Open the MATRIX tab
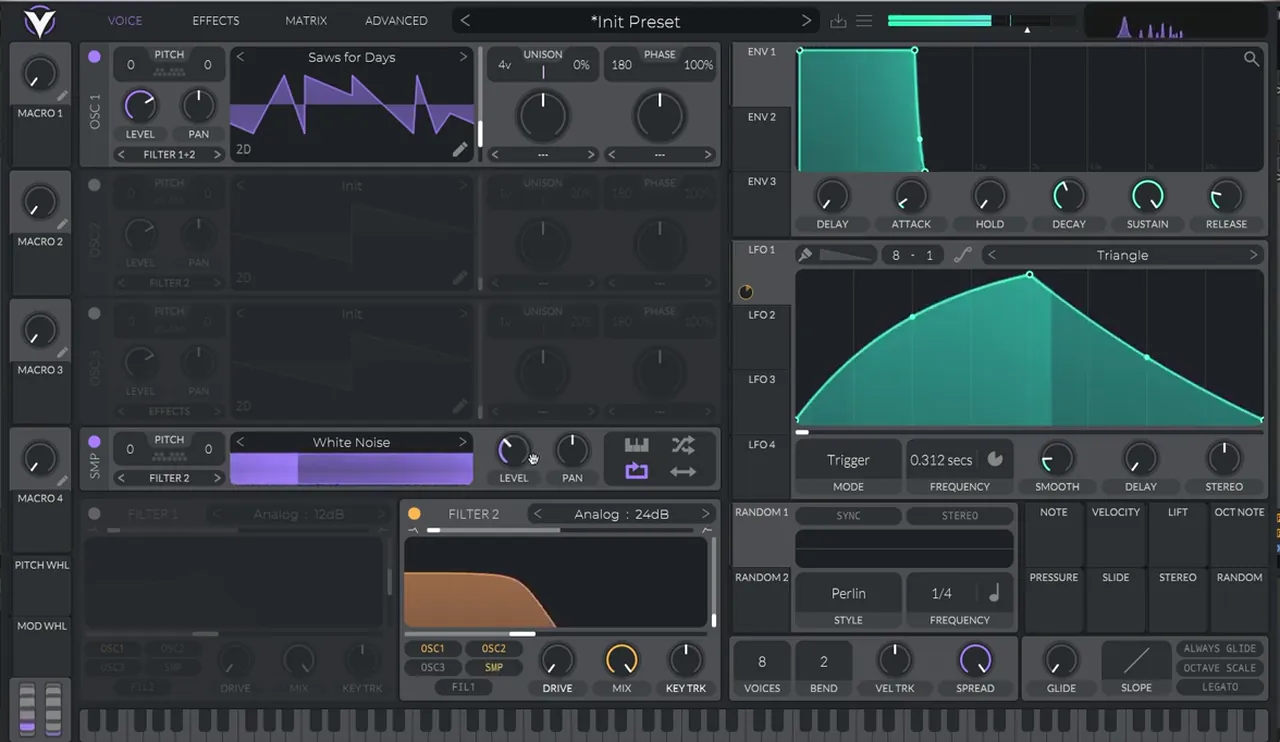Viewport: 1280px width, 742px height. pyautogui.click(x=306, y=21)
